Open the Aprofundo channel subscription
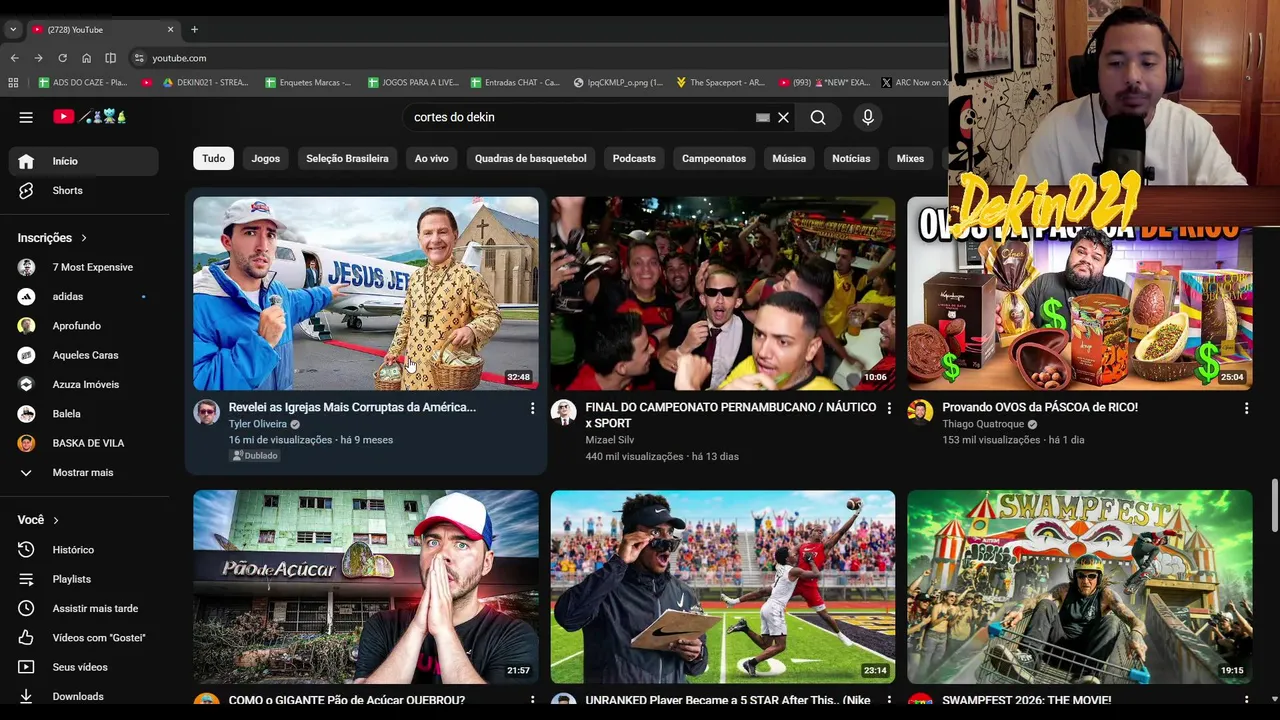Viewport: 1280px width, 720px height. 83,326
